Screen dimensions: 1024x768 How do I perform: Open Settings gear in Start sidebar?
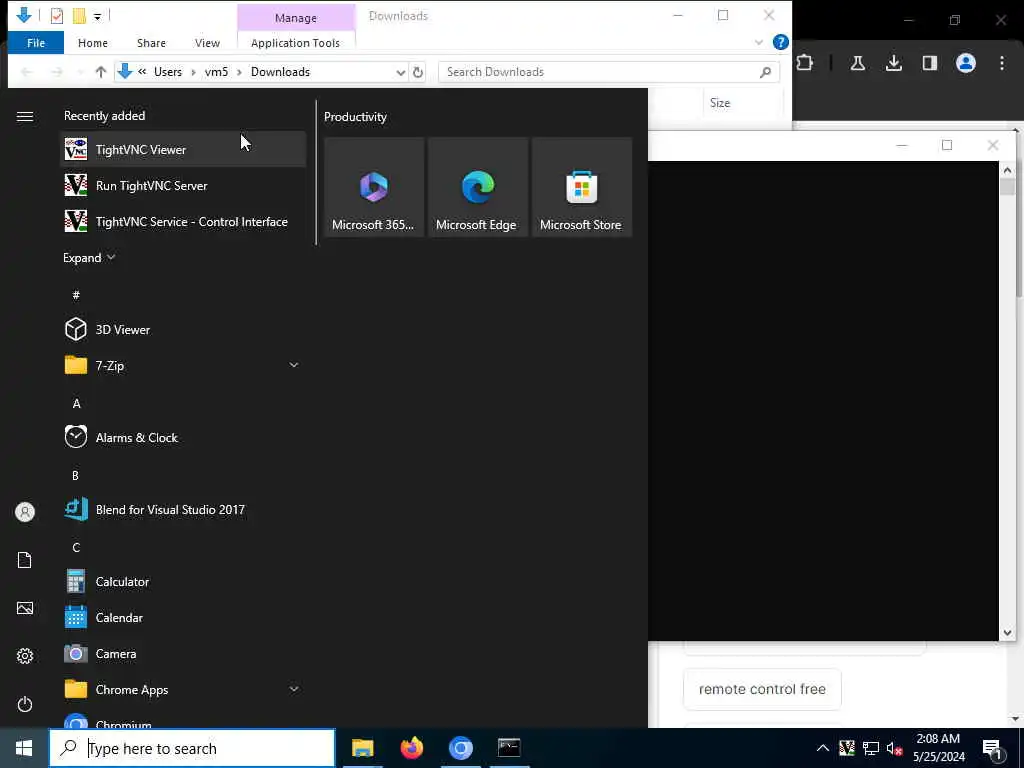point(25,656)
